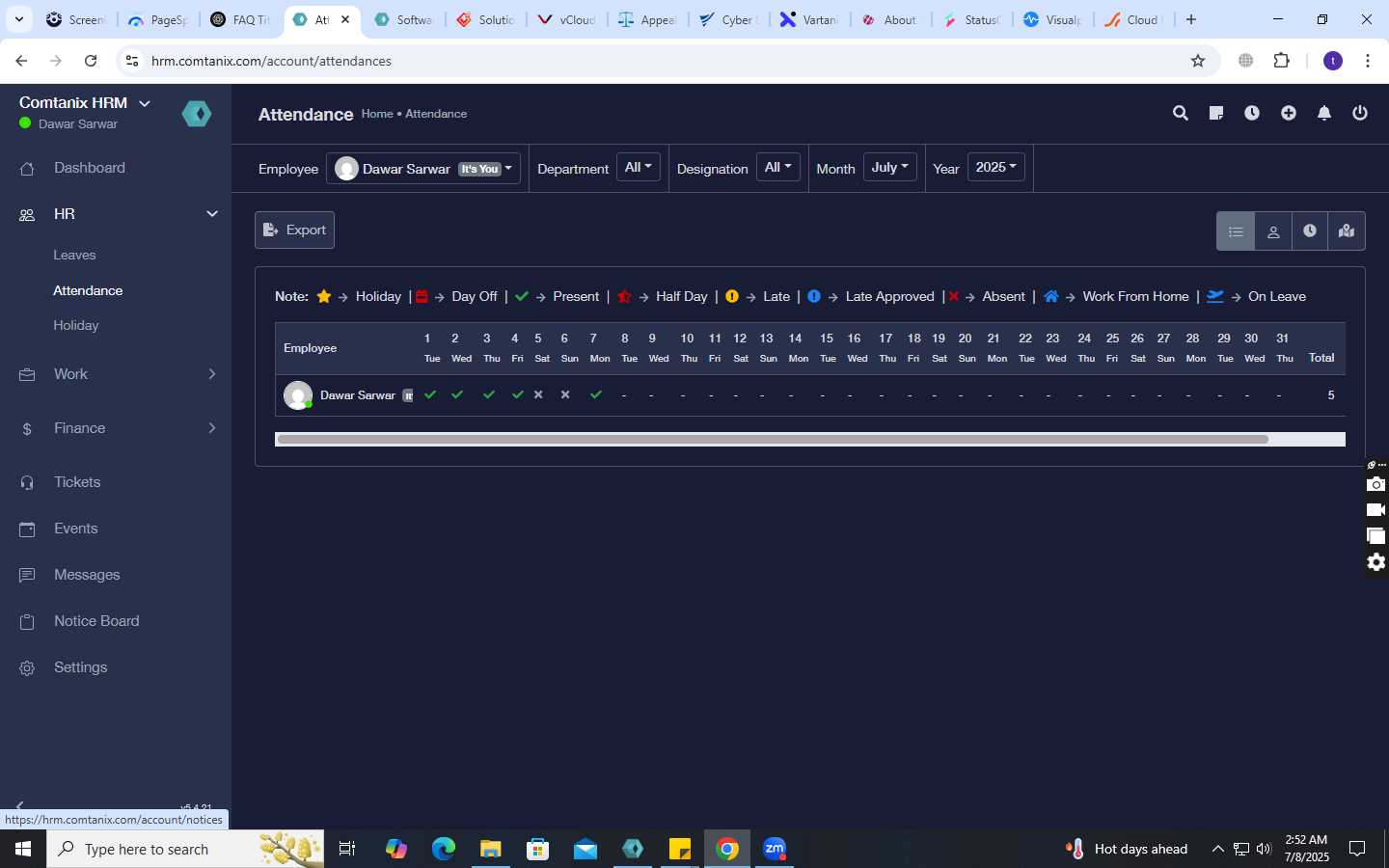The image size is (1389, 868).
Task: Open the search icon in header
Action: pyautogui.click(x=1180, y=113)
